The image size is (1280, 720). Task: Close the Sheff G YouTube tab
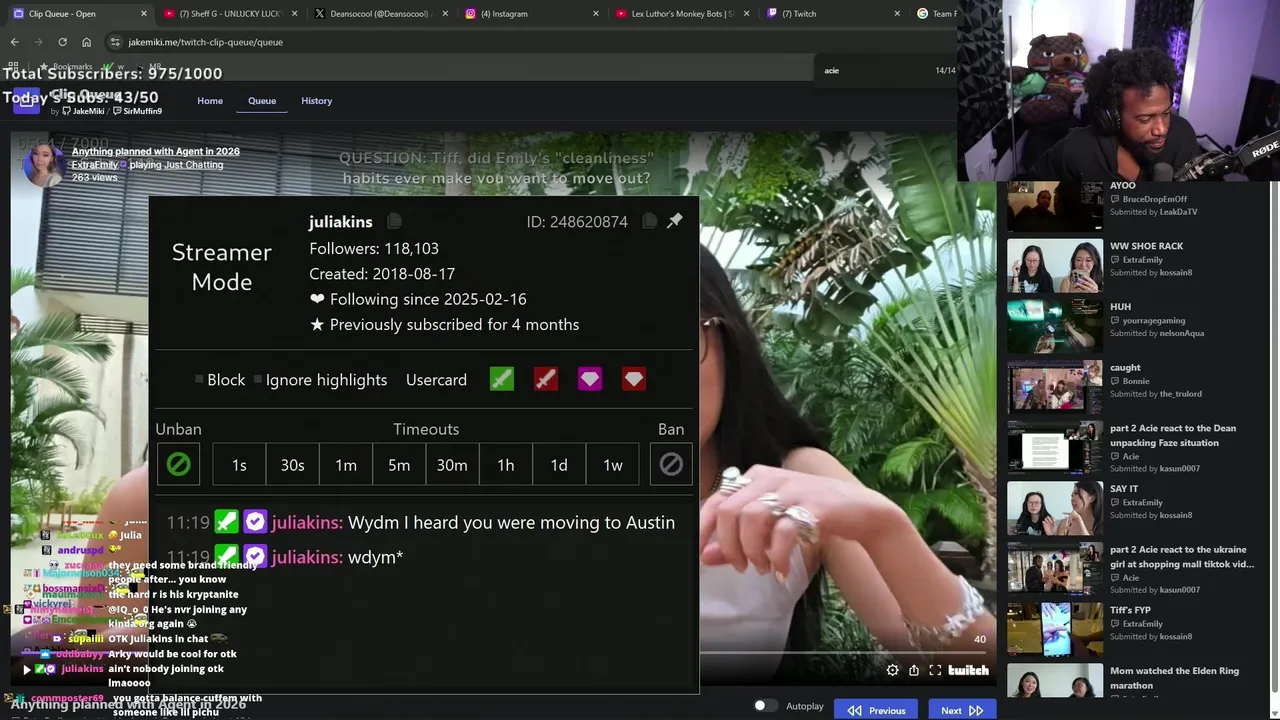tap(294, 14)
